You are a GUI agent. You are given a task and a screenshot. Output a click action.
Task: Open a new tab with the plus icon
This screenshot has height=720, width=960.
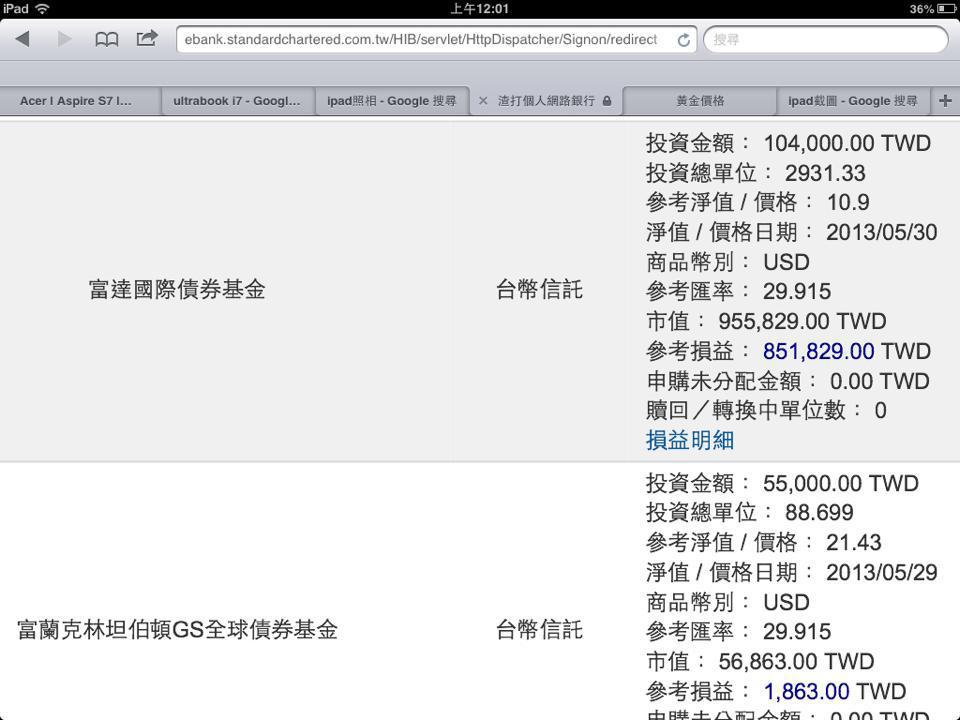click(945, 101)
